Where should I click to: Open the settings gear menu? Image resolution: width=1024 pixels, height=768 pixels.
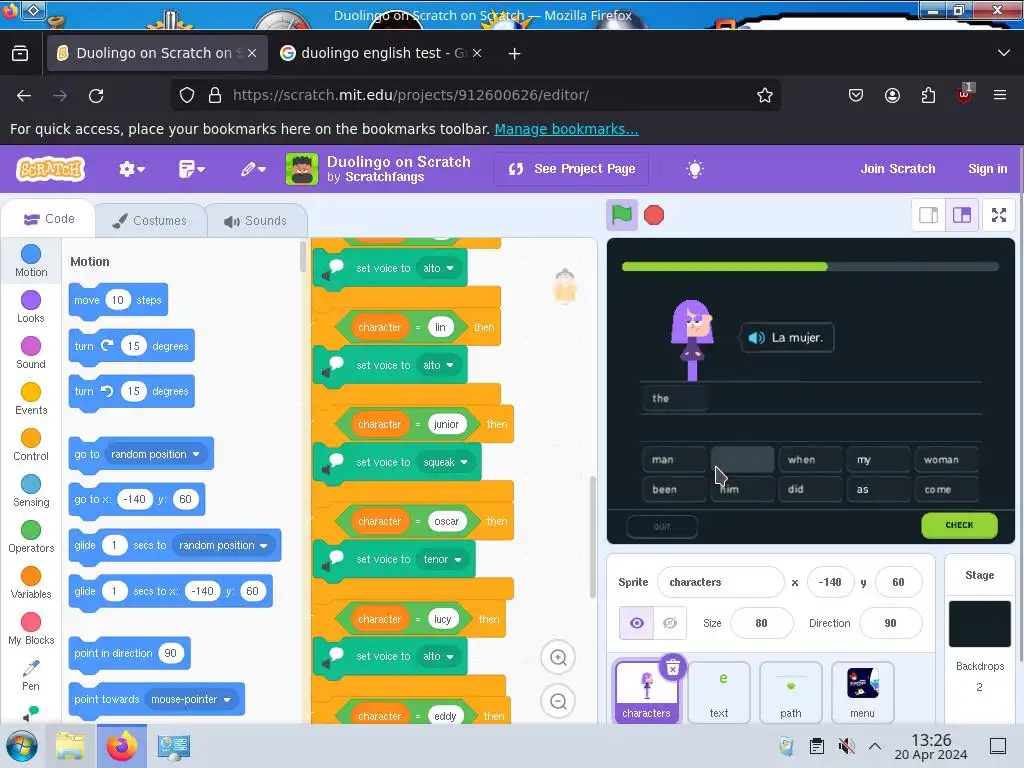pos(131,169)
